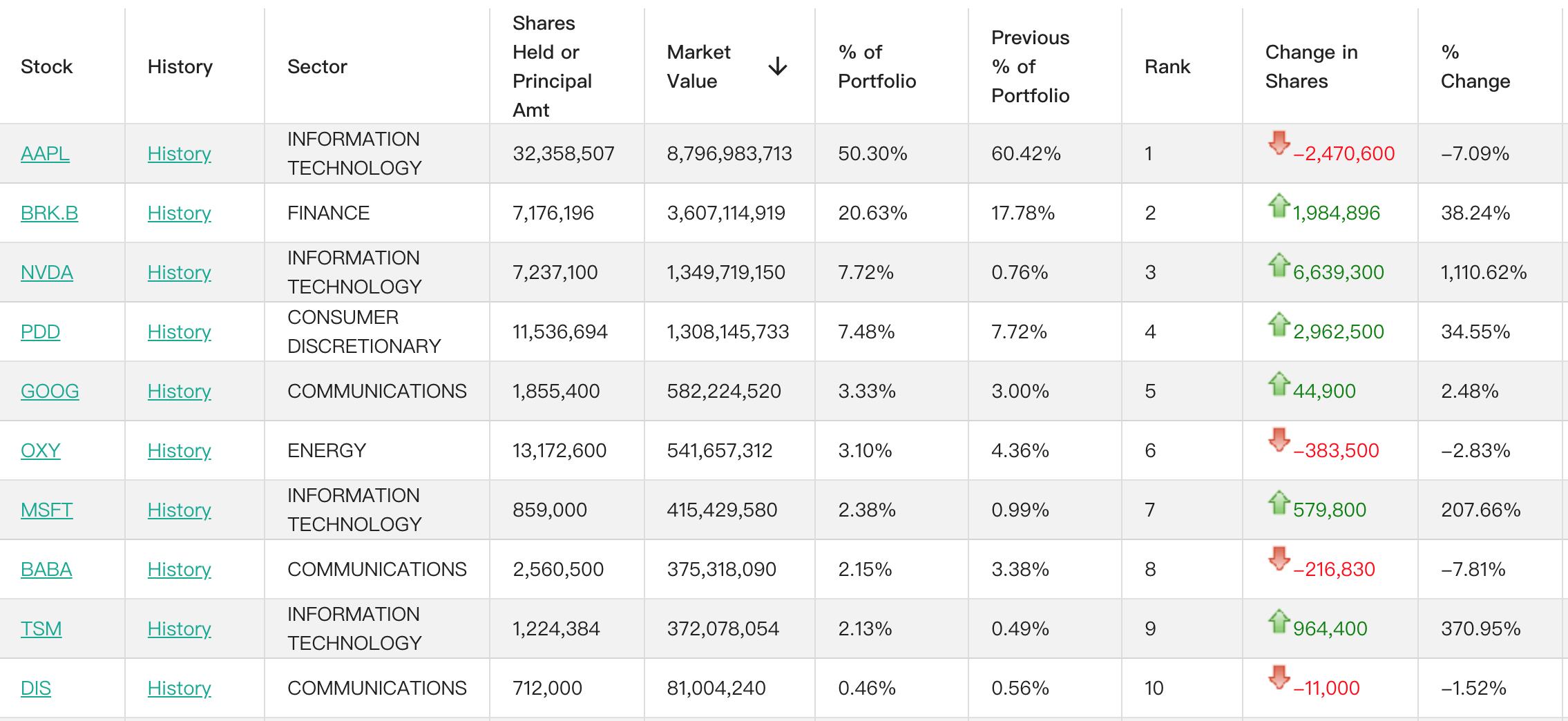Click the sort arrow beside Market Value

tap(777, 67)
